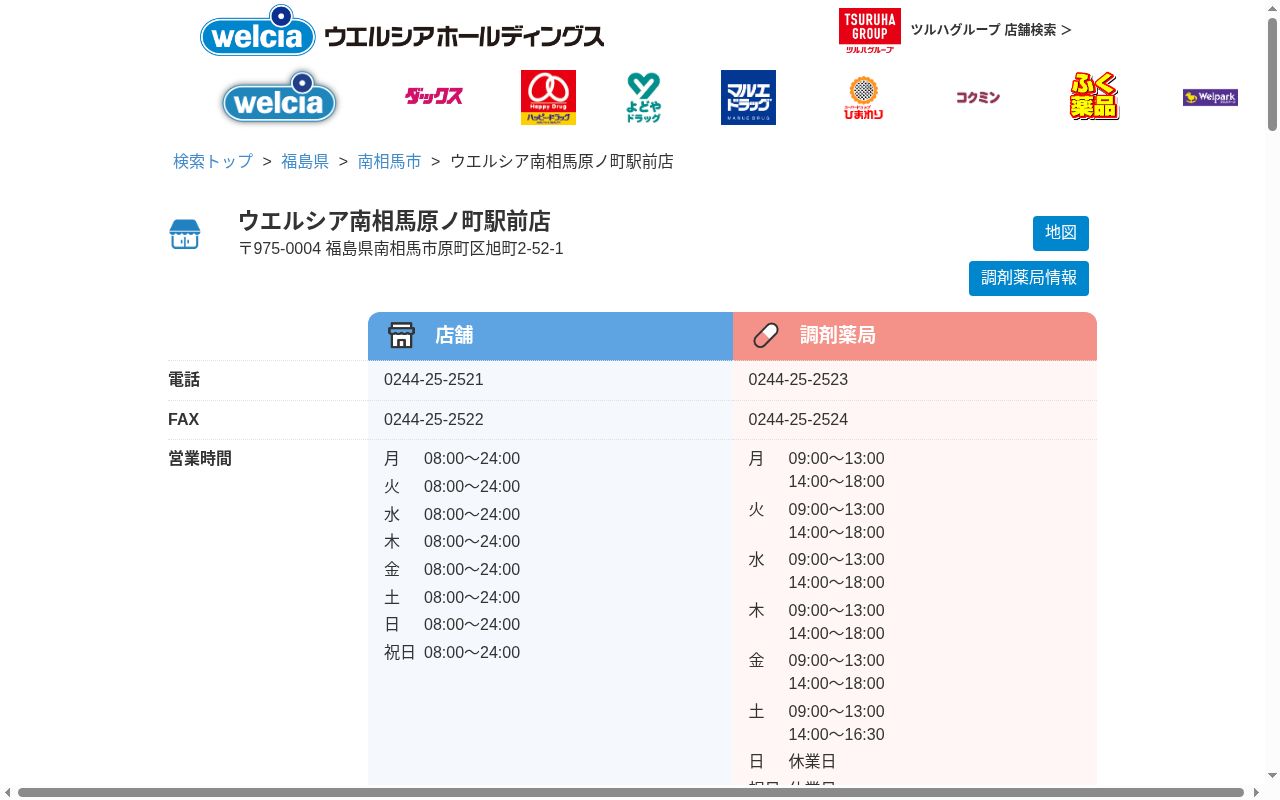Select the ふく薬品 brand logo
The width and height of the screenshot is (1280, 800).
(1094, 96)
